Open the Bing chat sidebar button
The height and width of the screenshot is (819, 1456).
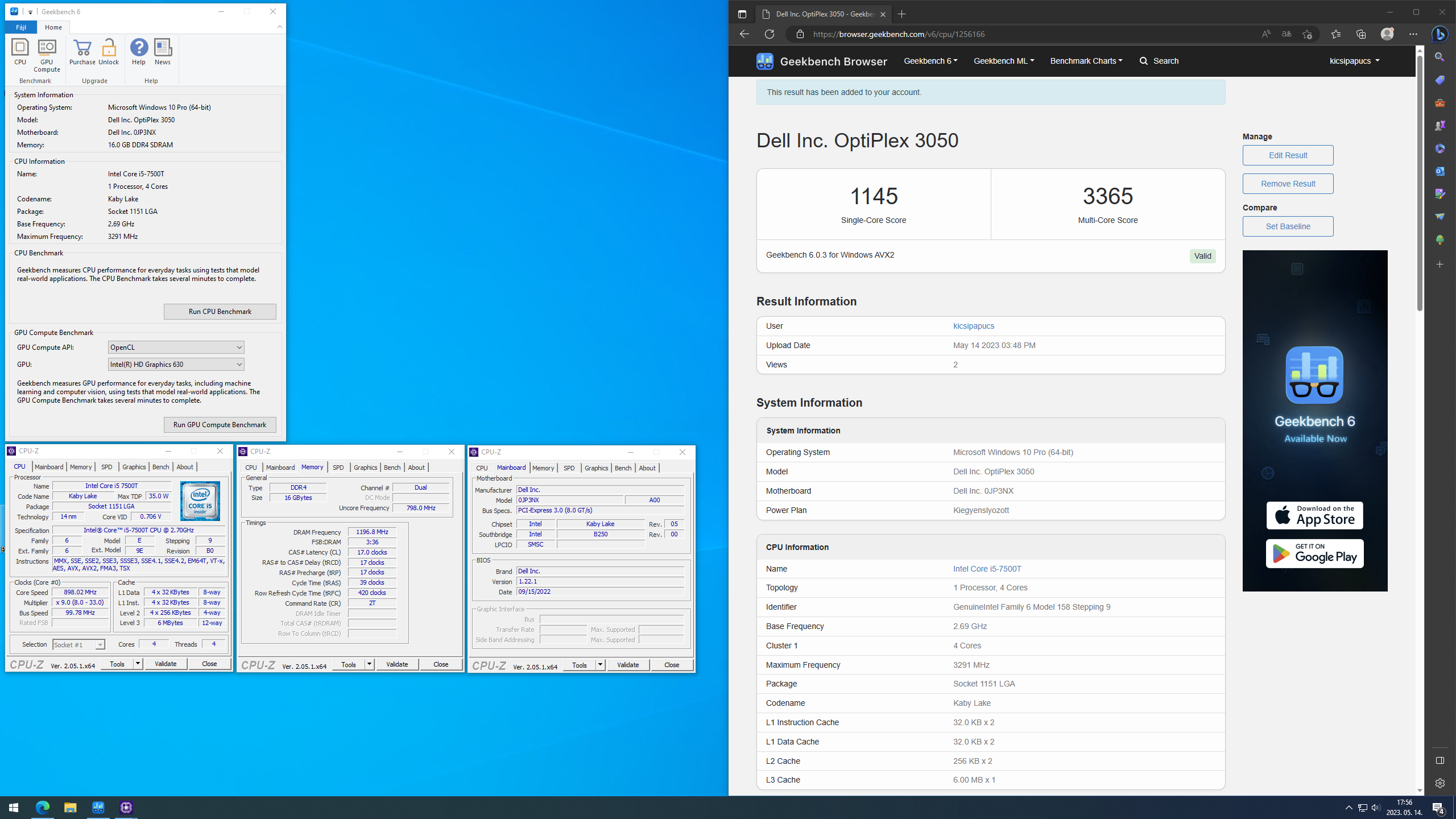[x=1440, y=34]
